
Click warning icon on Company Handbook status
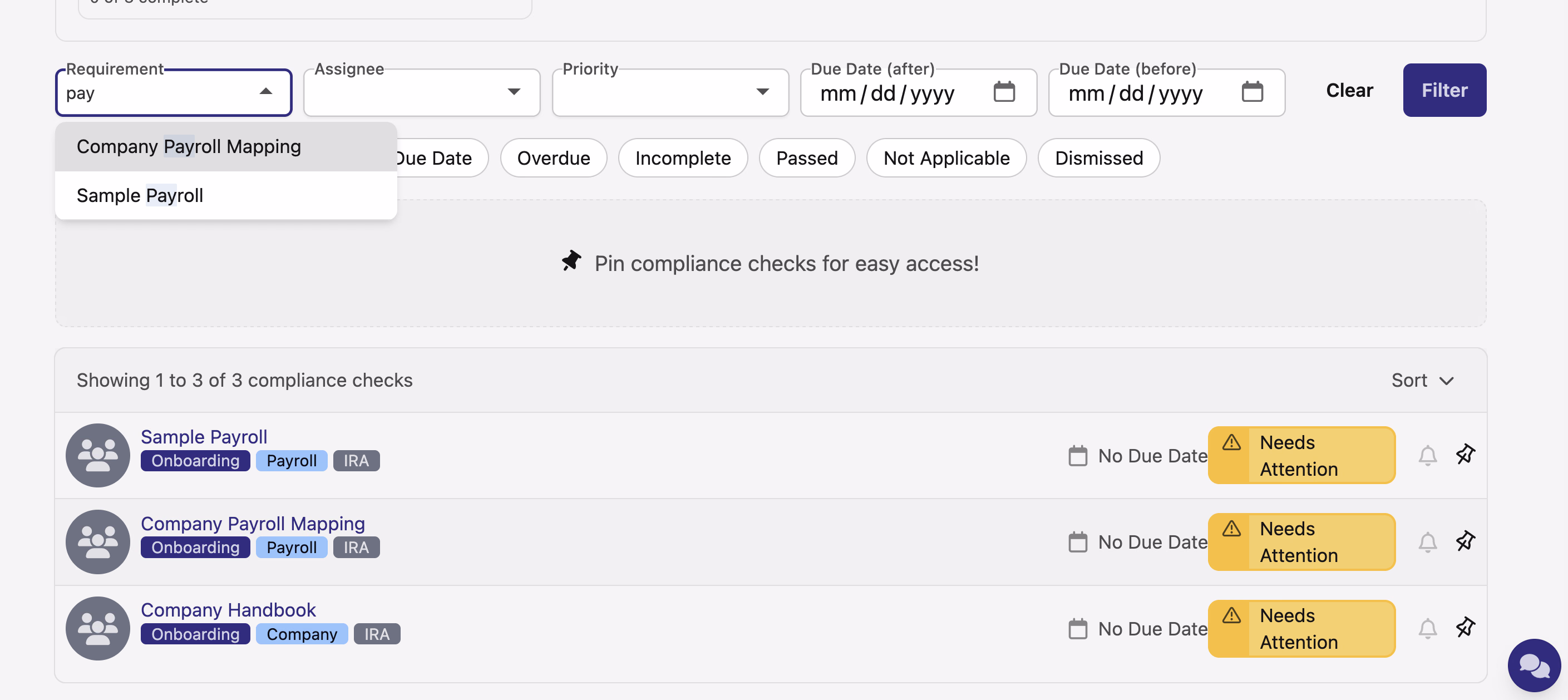(x=1231, y=615)
